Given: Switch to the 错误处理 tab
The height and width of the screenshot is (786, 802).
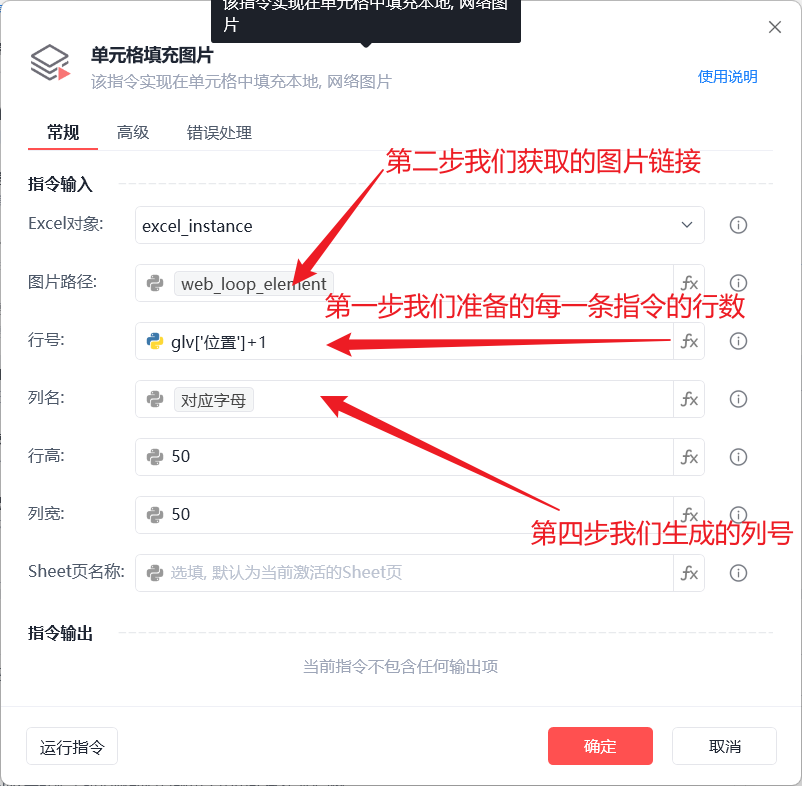Looking at the screenshot, I should tap(219, 132).
